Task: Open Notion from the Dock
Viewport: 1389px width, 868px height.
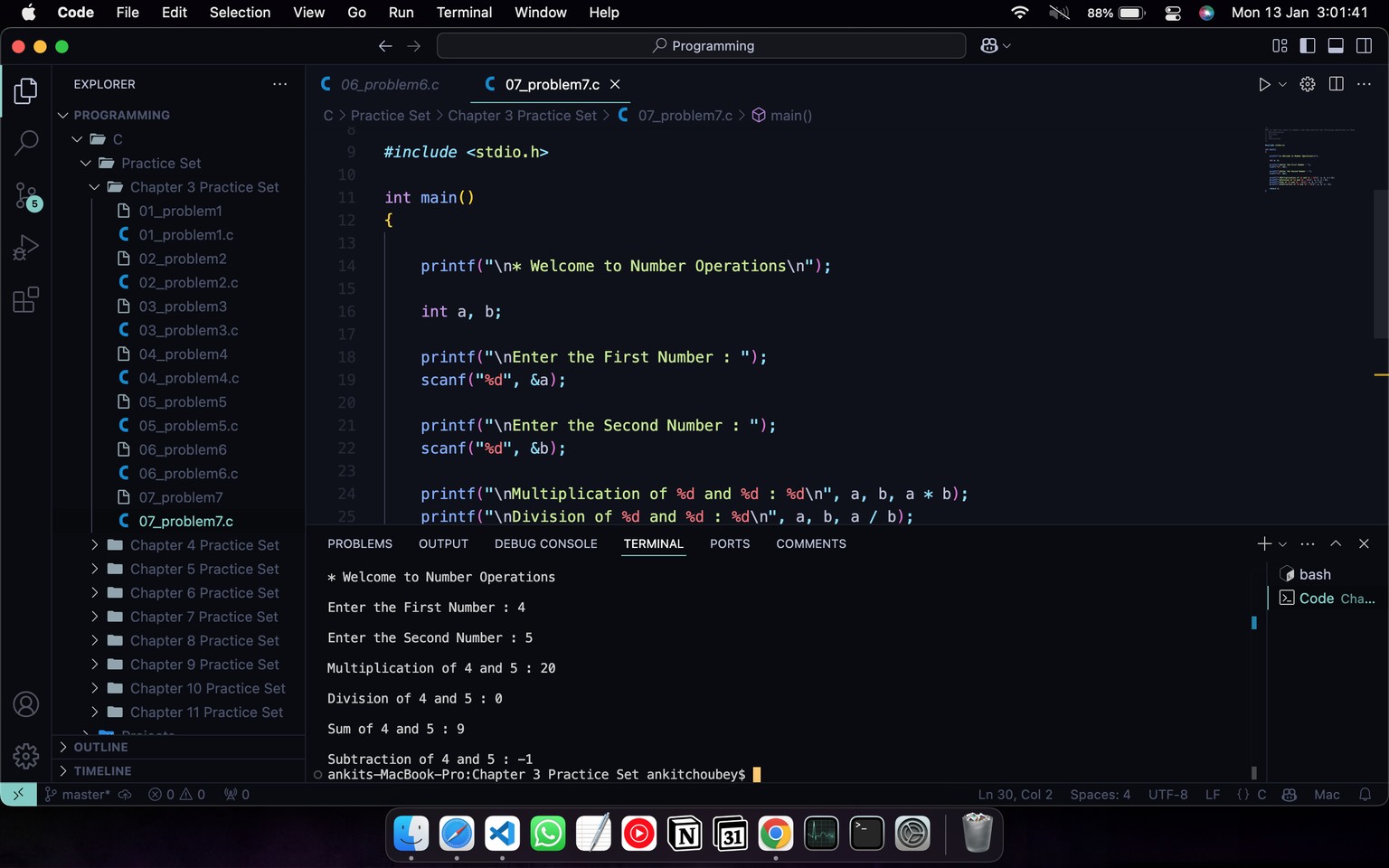Action: 685,833
